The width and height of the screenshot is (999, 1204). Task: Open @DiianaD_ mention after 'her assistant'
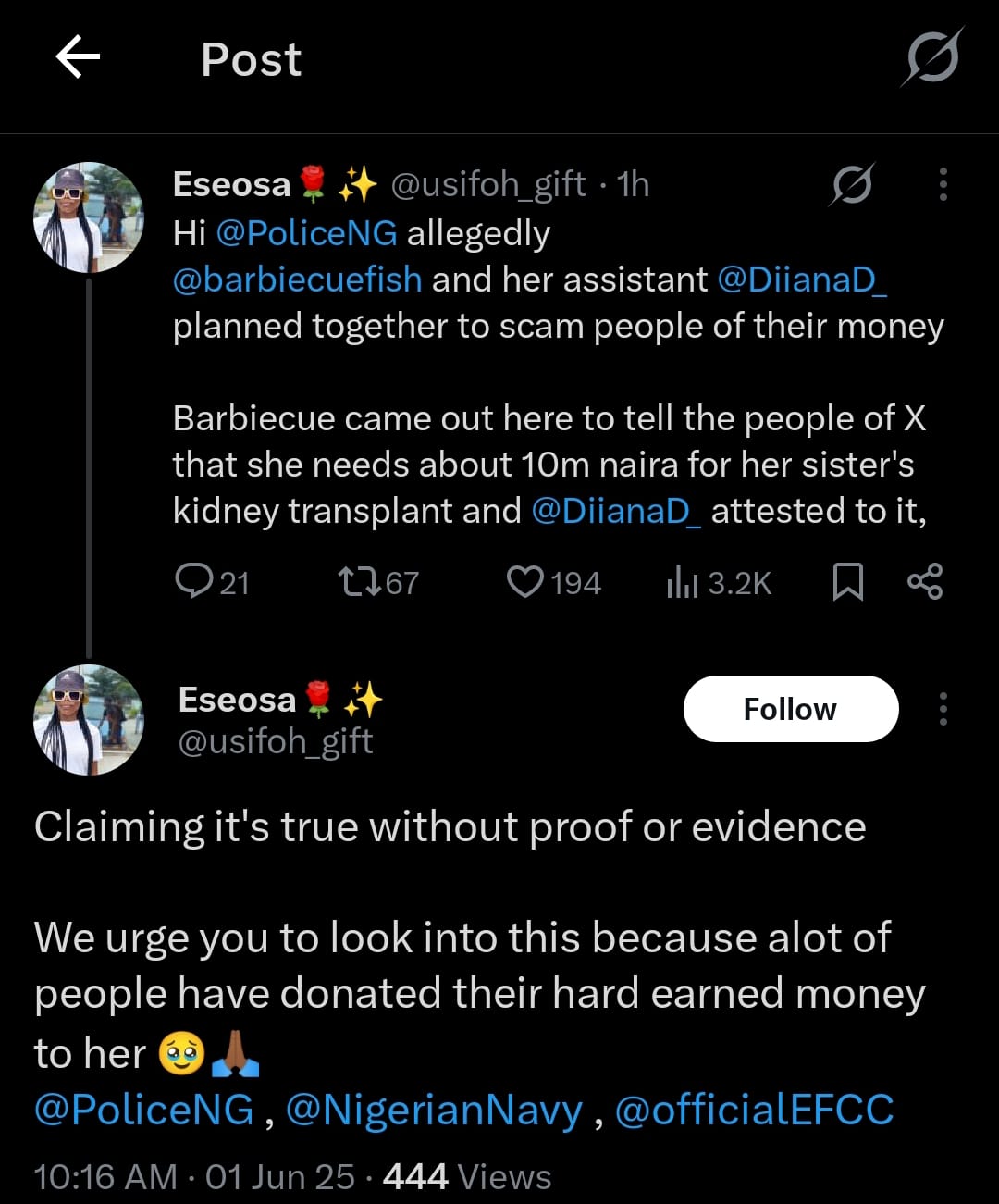(801, 279)
